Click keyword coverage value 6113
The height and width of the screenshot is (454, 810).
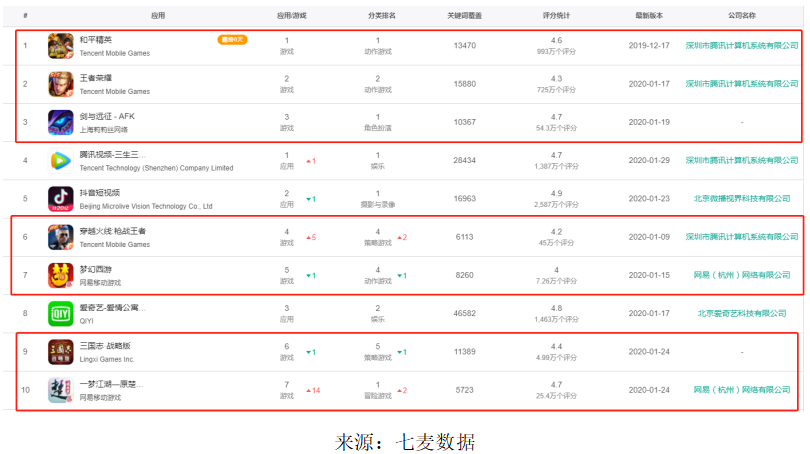click(x=464, y=237)
